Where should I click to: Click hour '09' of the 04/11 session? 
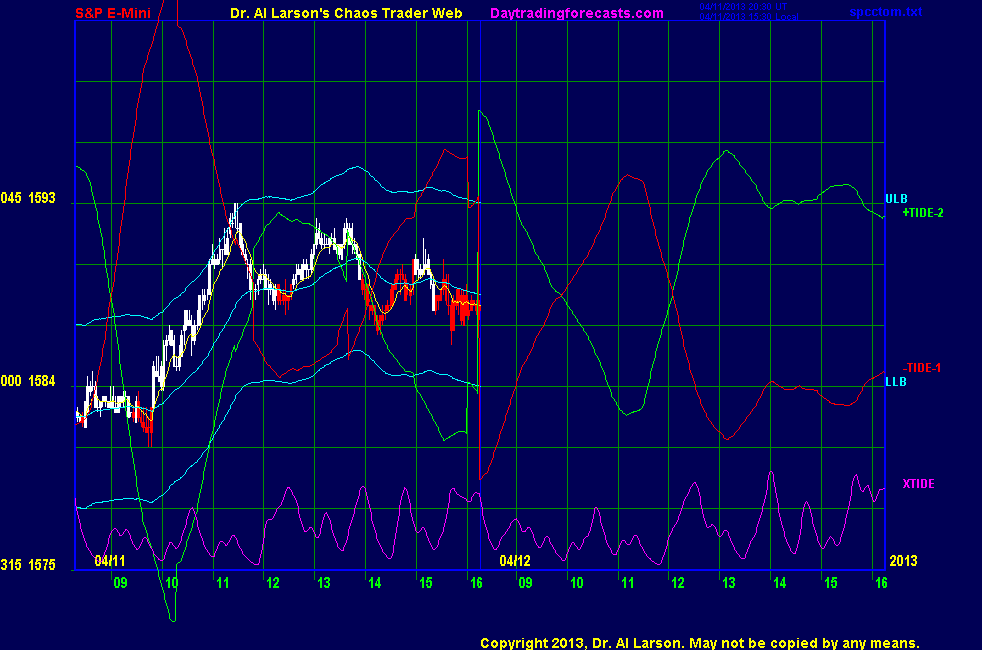tap(120, 583)
